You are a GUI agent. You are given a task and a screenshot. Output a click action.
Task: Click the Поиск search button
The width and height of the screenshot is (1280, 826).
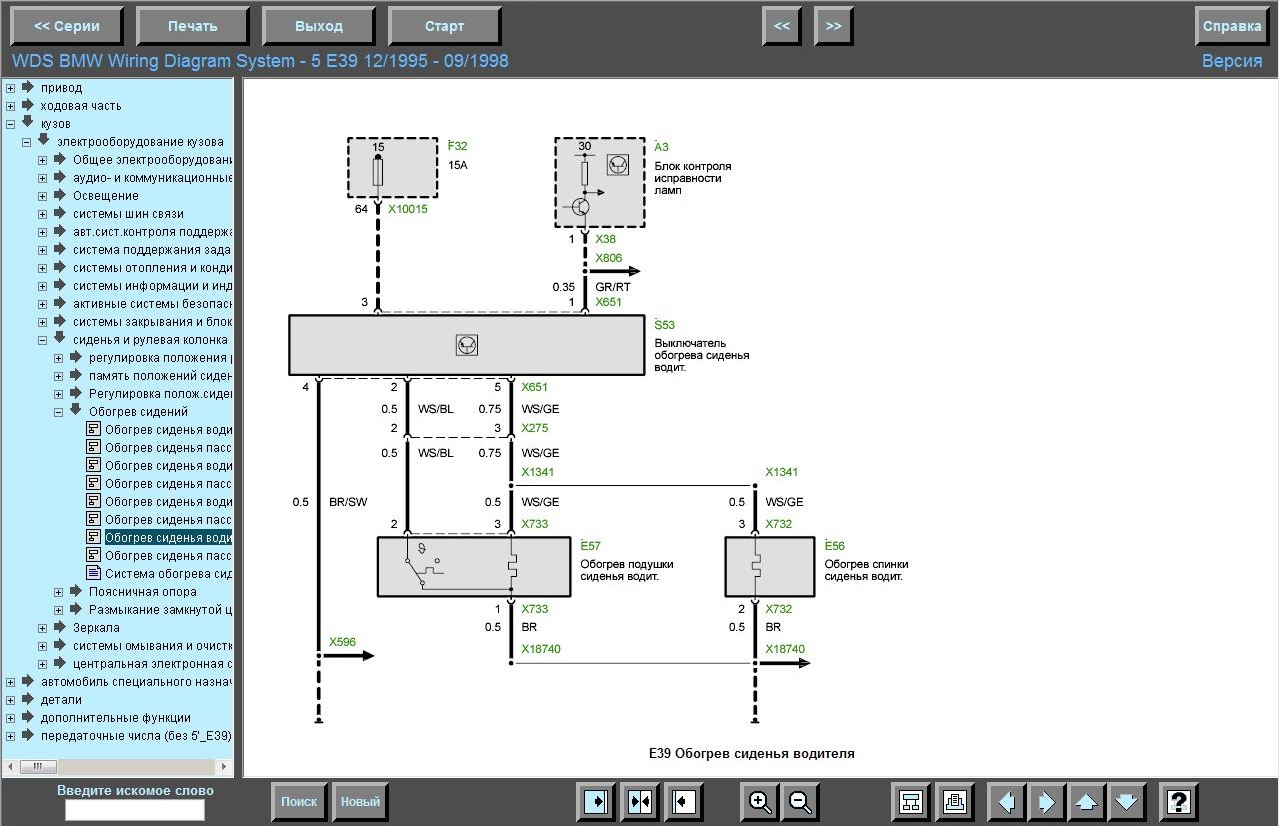coord(299,801)
